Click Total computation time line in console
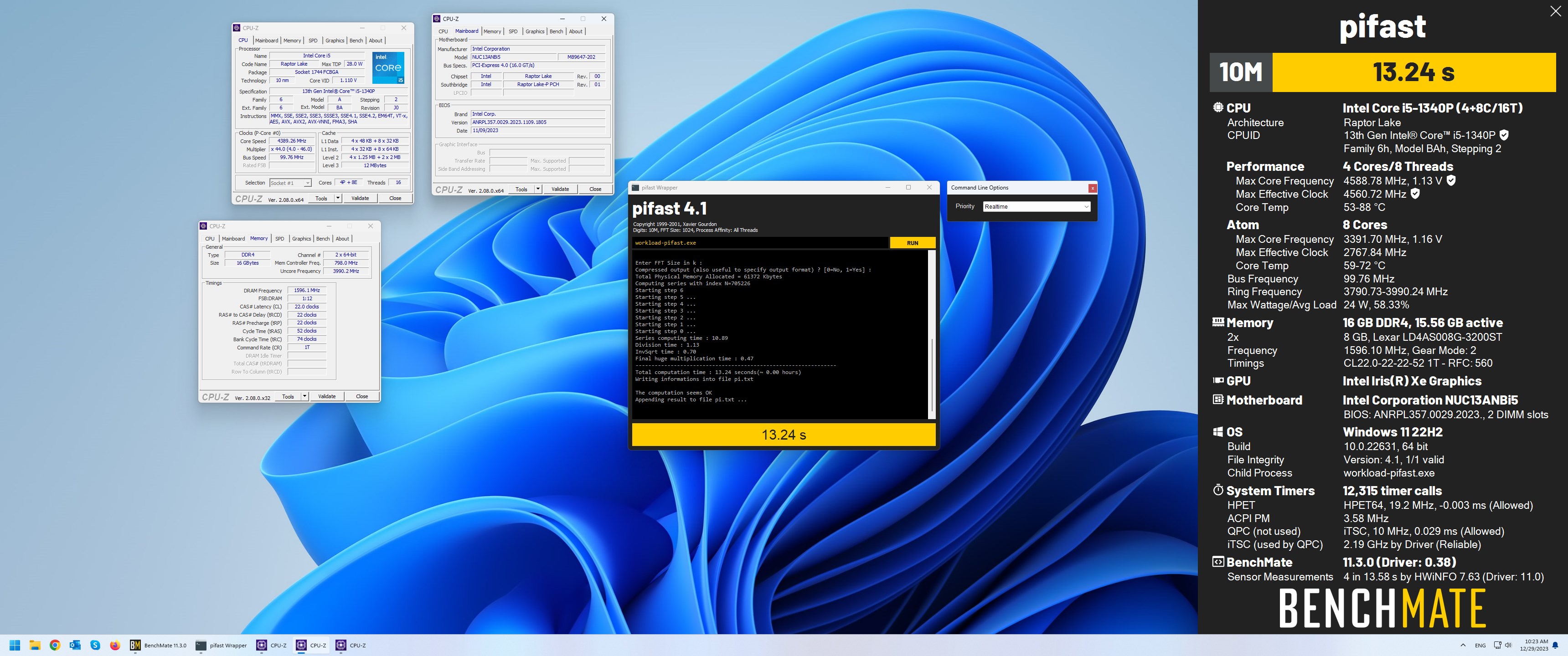The image size is (1568, 656). tap(718, 372)
